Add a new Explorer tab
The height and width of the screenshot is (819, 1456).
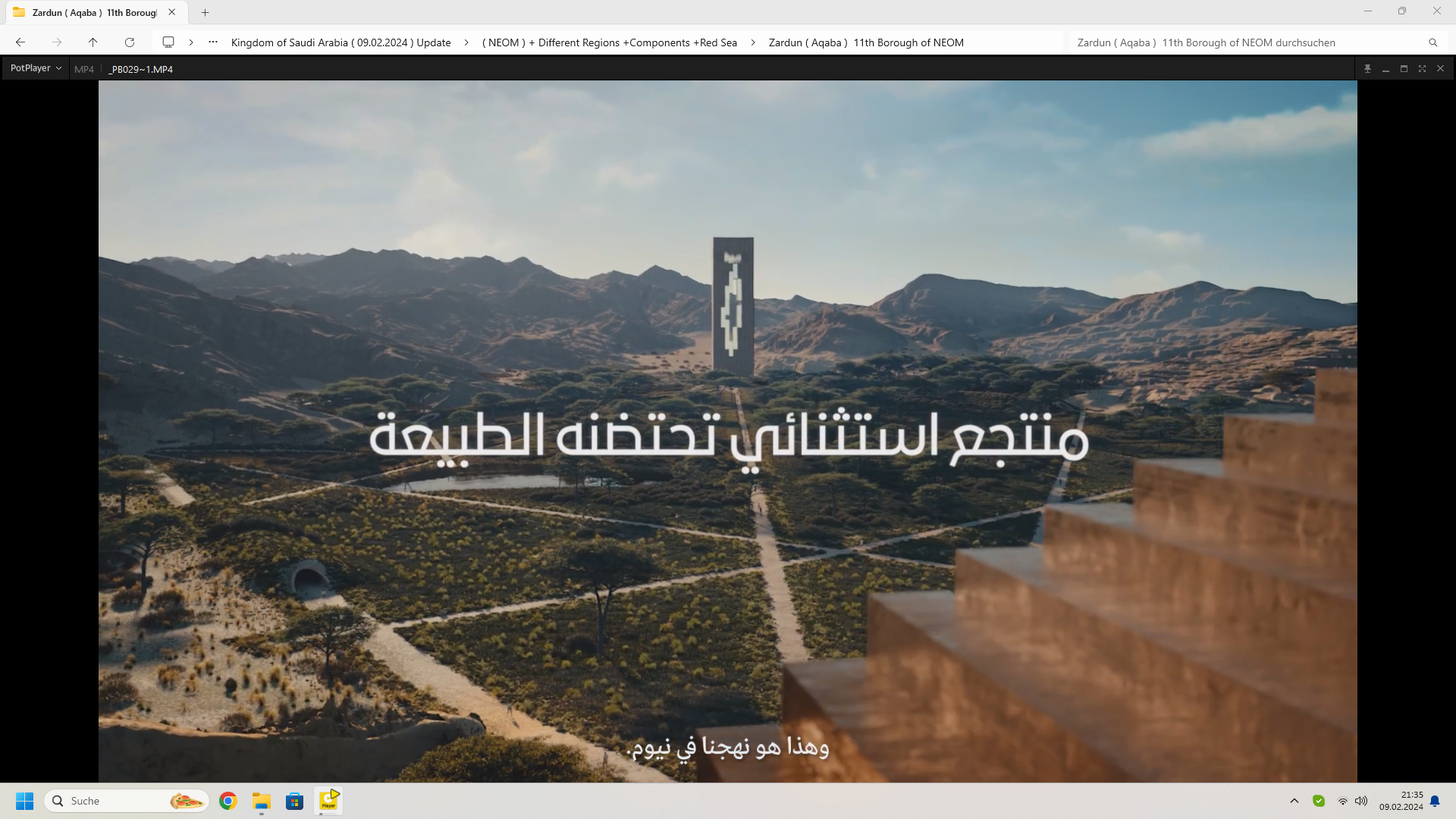pyautogui.click(x=205, y=12)
